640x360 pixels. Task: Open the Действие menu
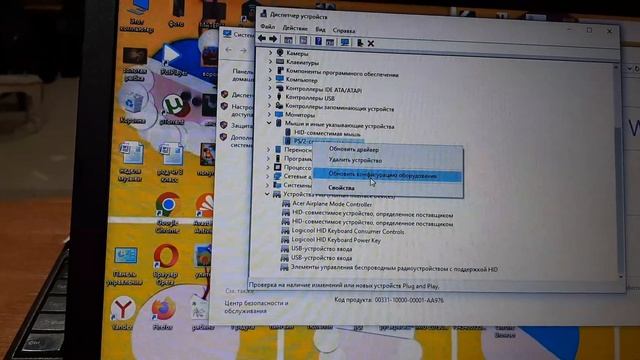(295, 28)
